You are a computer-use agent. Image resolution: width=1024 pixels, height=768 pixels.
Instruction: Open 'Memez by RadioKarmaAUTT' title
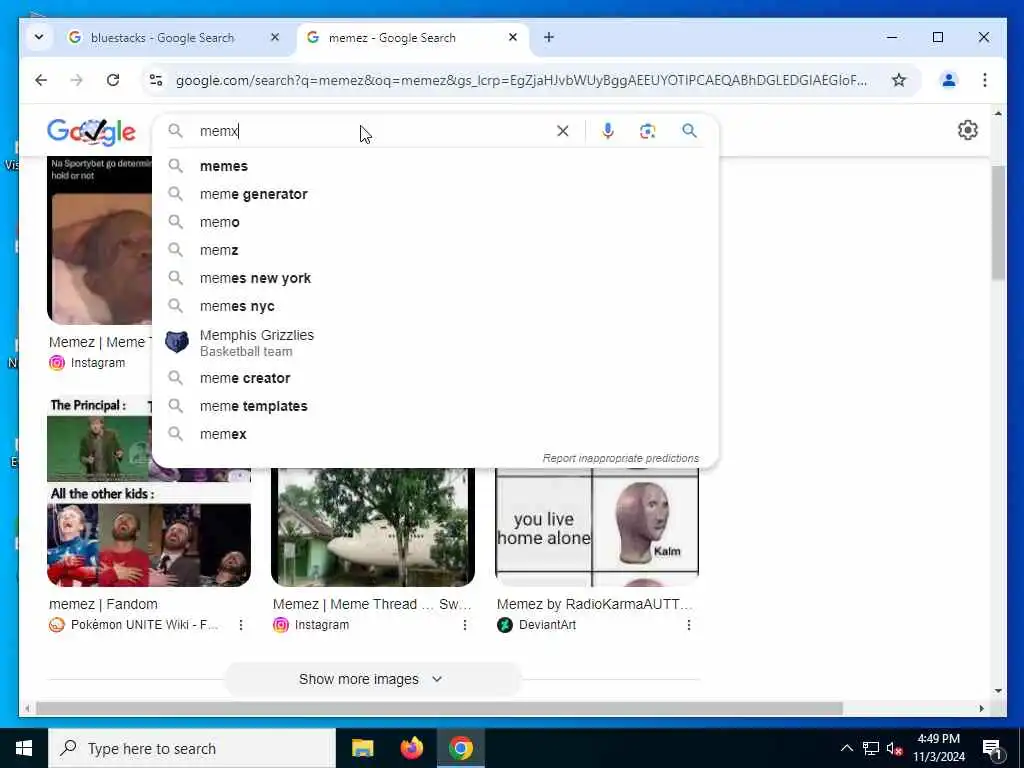[594, 604]
